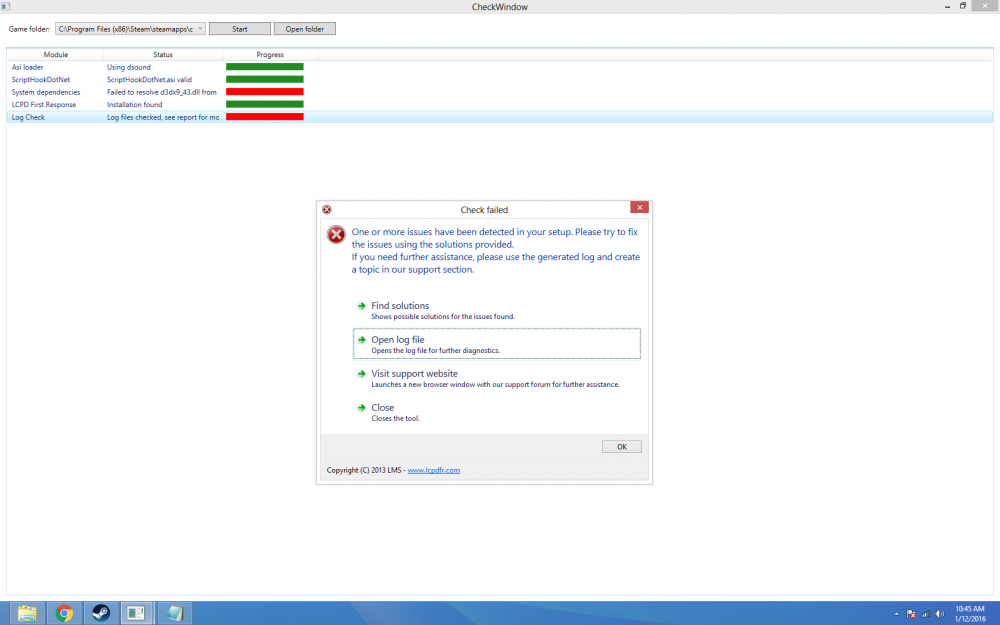Image resolution: width=1000 pixels, height=625 pixels.
Task: Restore down the CheckWindow window
Action: tap(963, 6)
